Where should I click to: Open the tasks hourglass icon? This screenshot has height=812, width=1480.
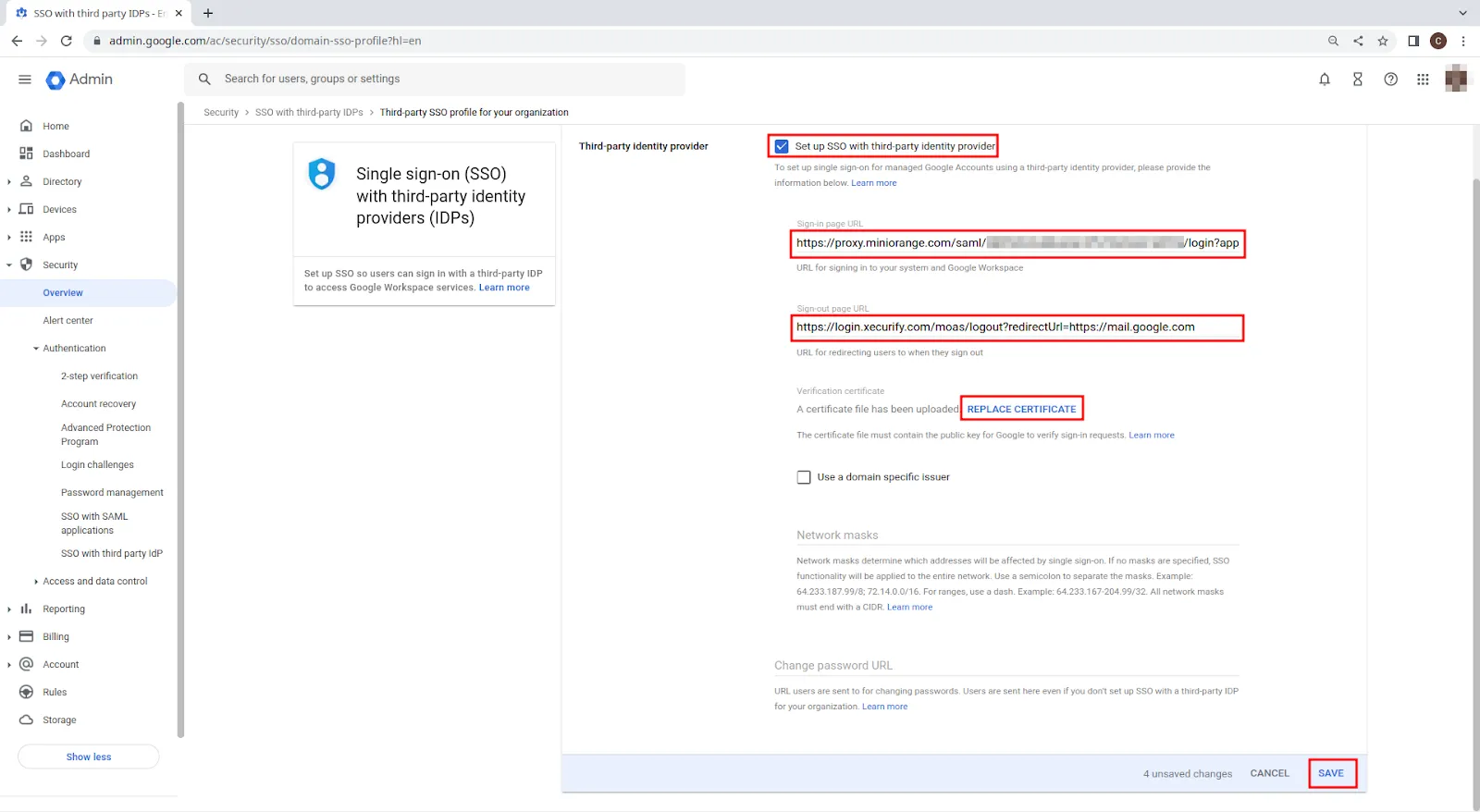(1358, 80)
